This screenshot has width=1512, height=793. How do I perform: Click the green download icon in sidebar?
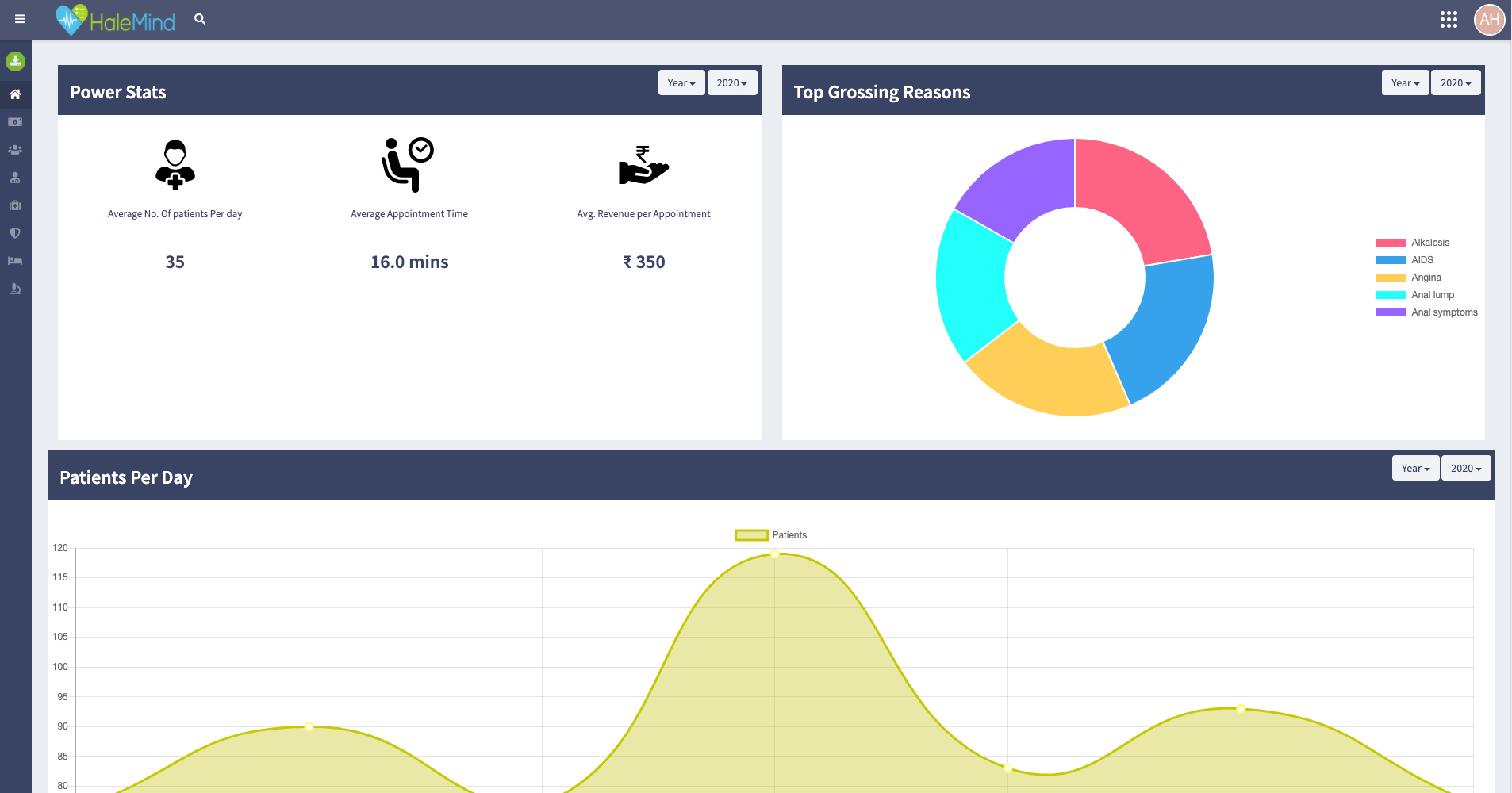tap(15, 61)
